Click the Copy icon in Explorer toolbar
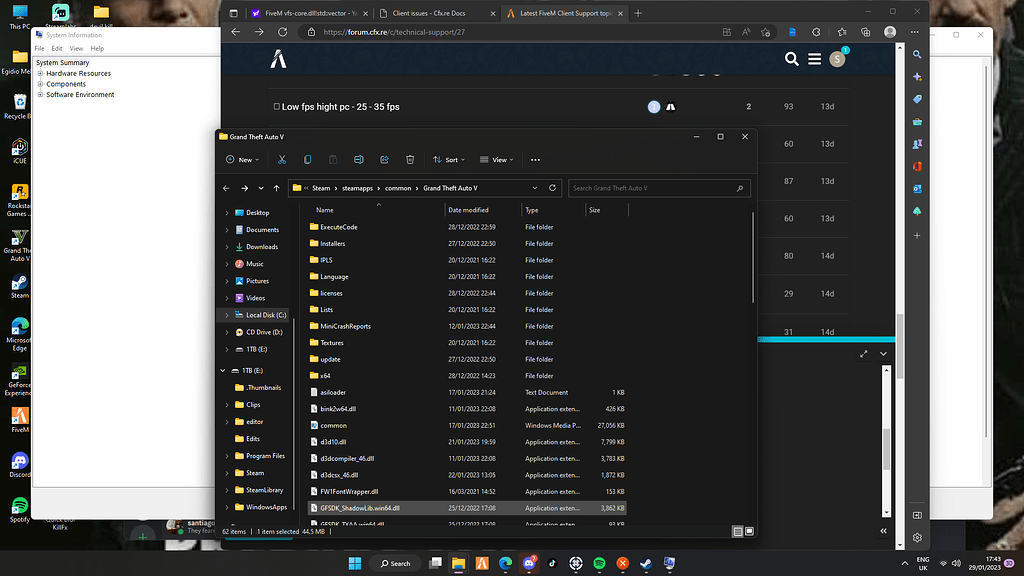The height and width of the screenshot is (576, 1024). [308, 159]
